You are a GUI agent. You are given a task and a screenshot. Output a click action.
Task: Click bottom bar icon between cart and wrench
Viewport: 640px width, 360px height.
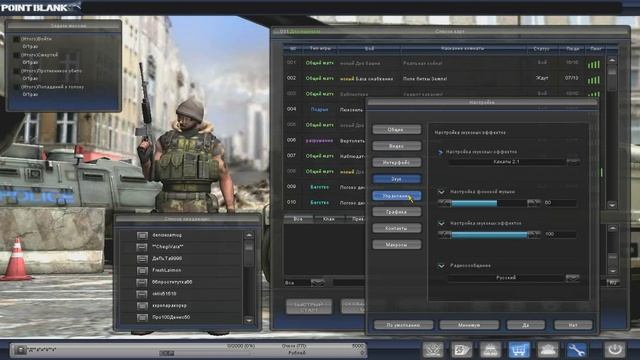[x=547, y=350]
